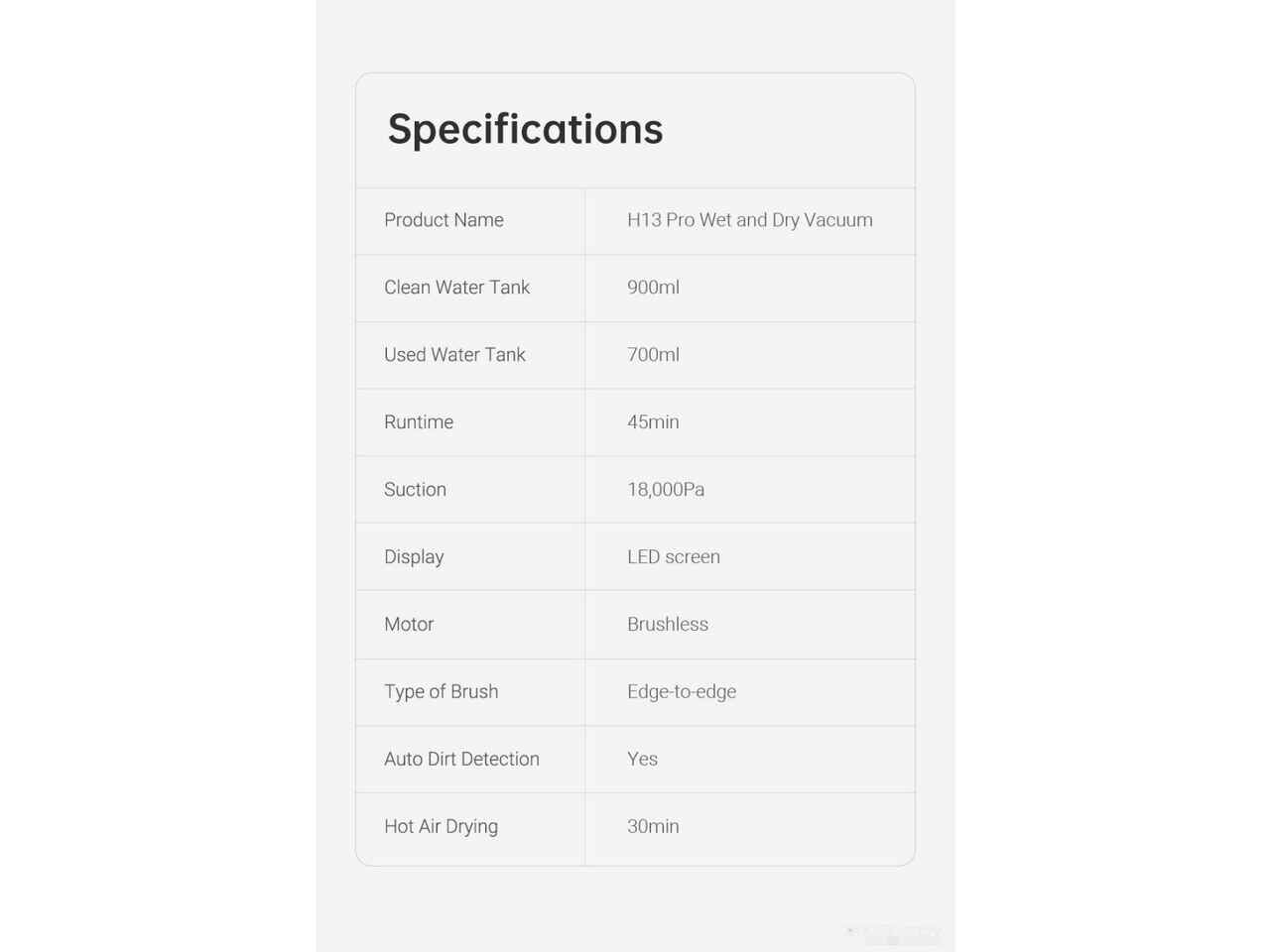Select the Motor label
This screenshot has width=1270, height=952.
click(409, 625)
